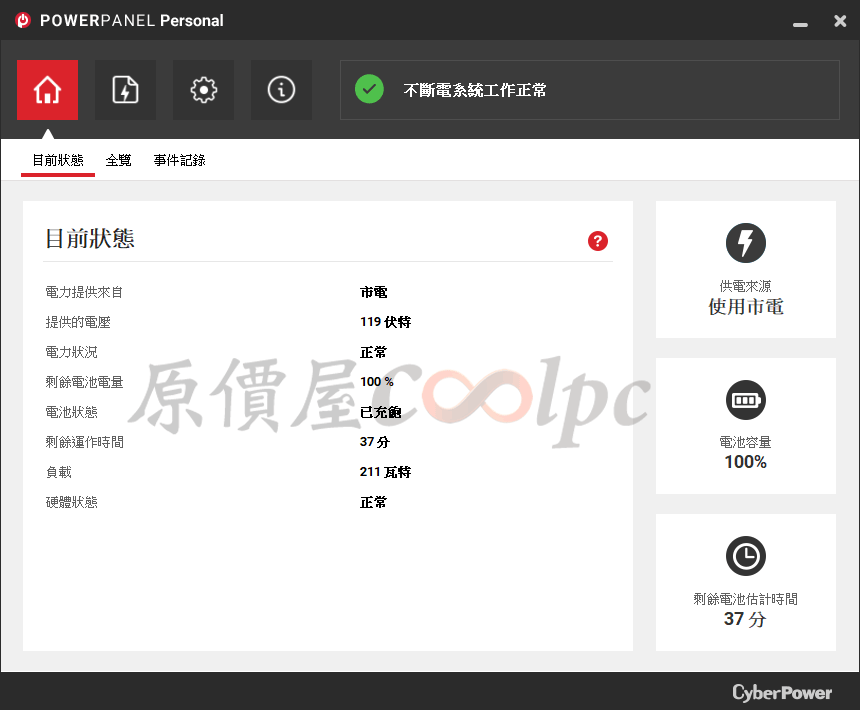Click the 電力提供來自 label
860x710 pixels.
point(84,292)
